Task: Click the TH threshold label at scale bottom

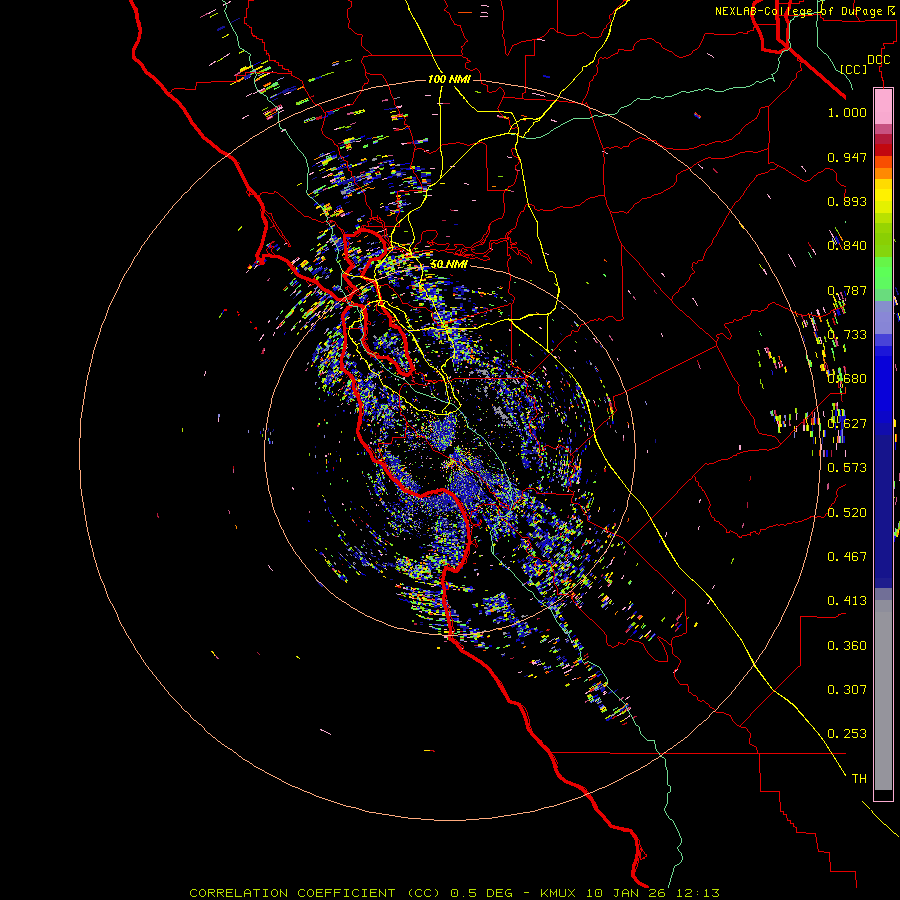Action: click(859, 779)
